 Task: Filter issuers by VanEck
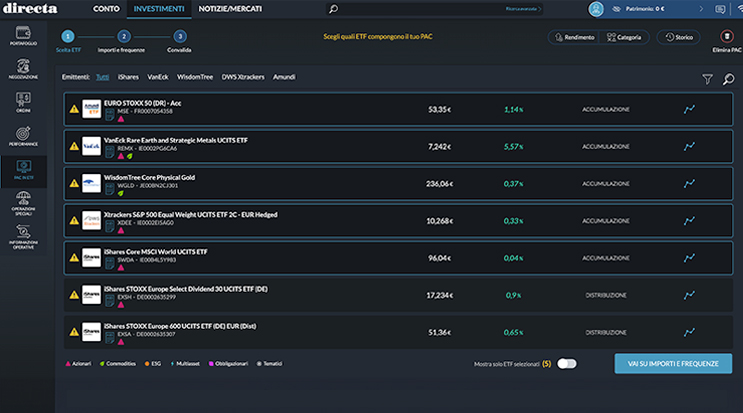(x=158, y=77)
